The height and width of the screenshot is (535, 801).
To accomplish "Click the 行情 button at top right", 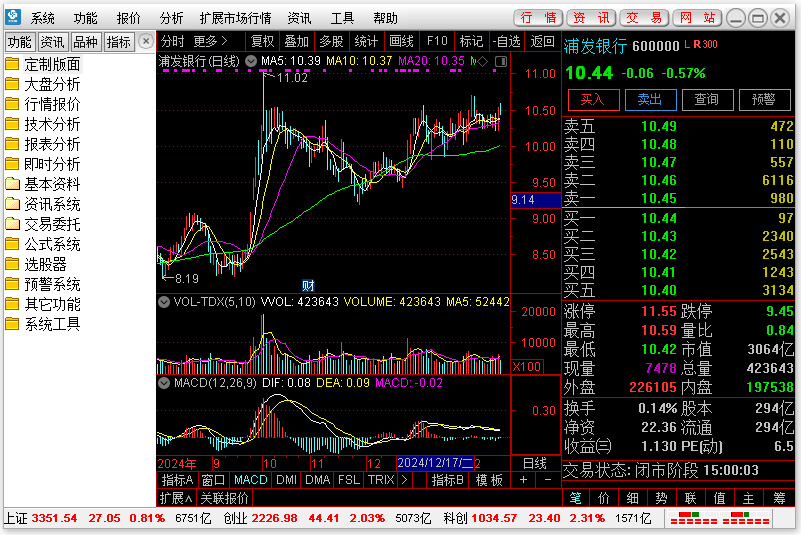I will pos(538,18).
